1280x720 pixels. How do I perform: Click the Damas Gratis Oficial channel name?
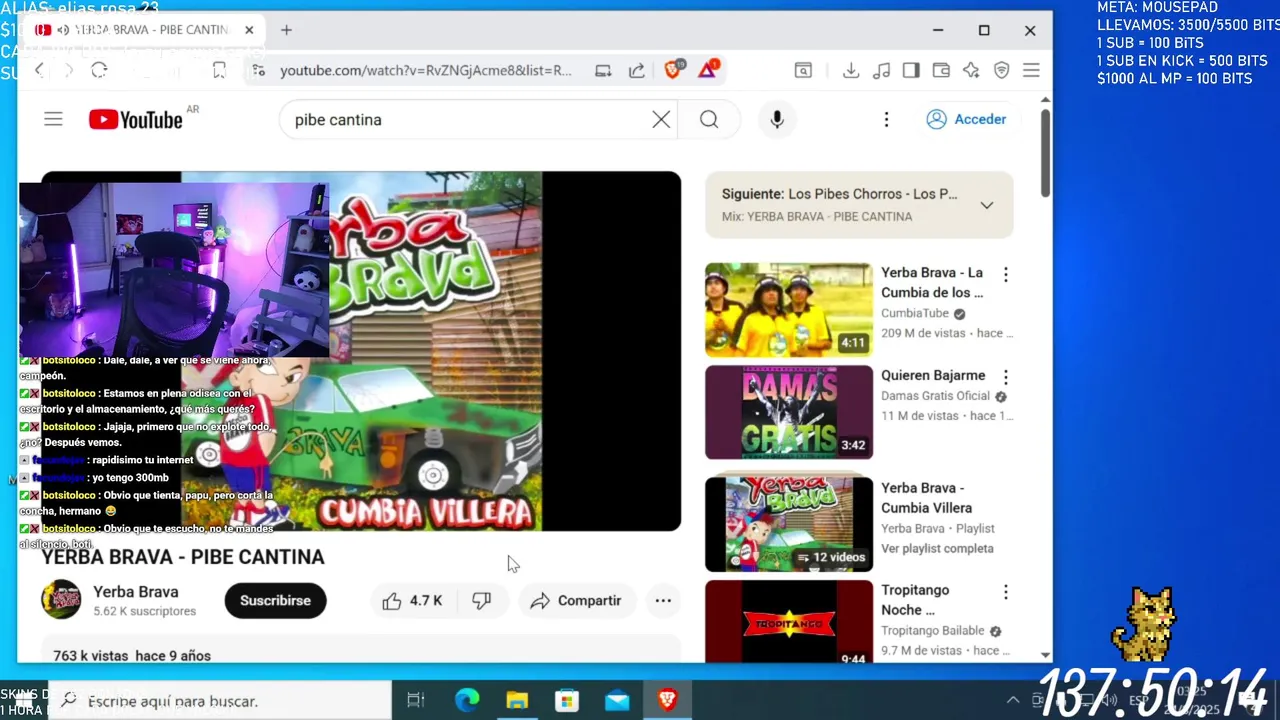click(935, 396)
